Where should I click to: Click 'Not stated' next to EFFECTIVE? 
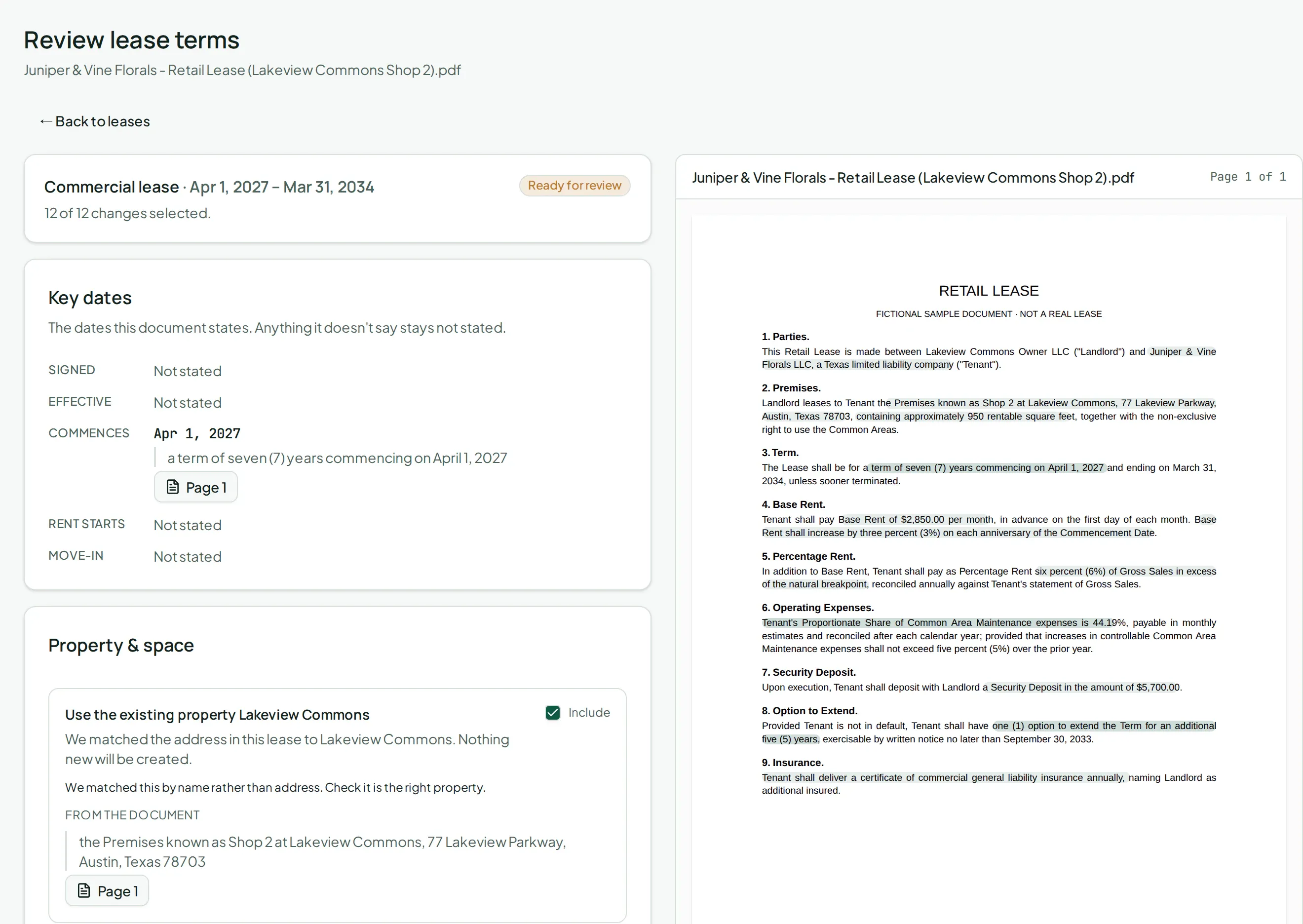188,403
